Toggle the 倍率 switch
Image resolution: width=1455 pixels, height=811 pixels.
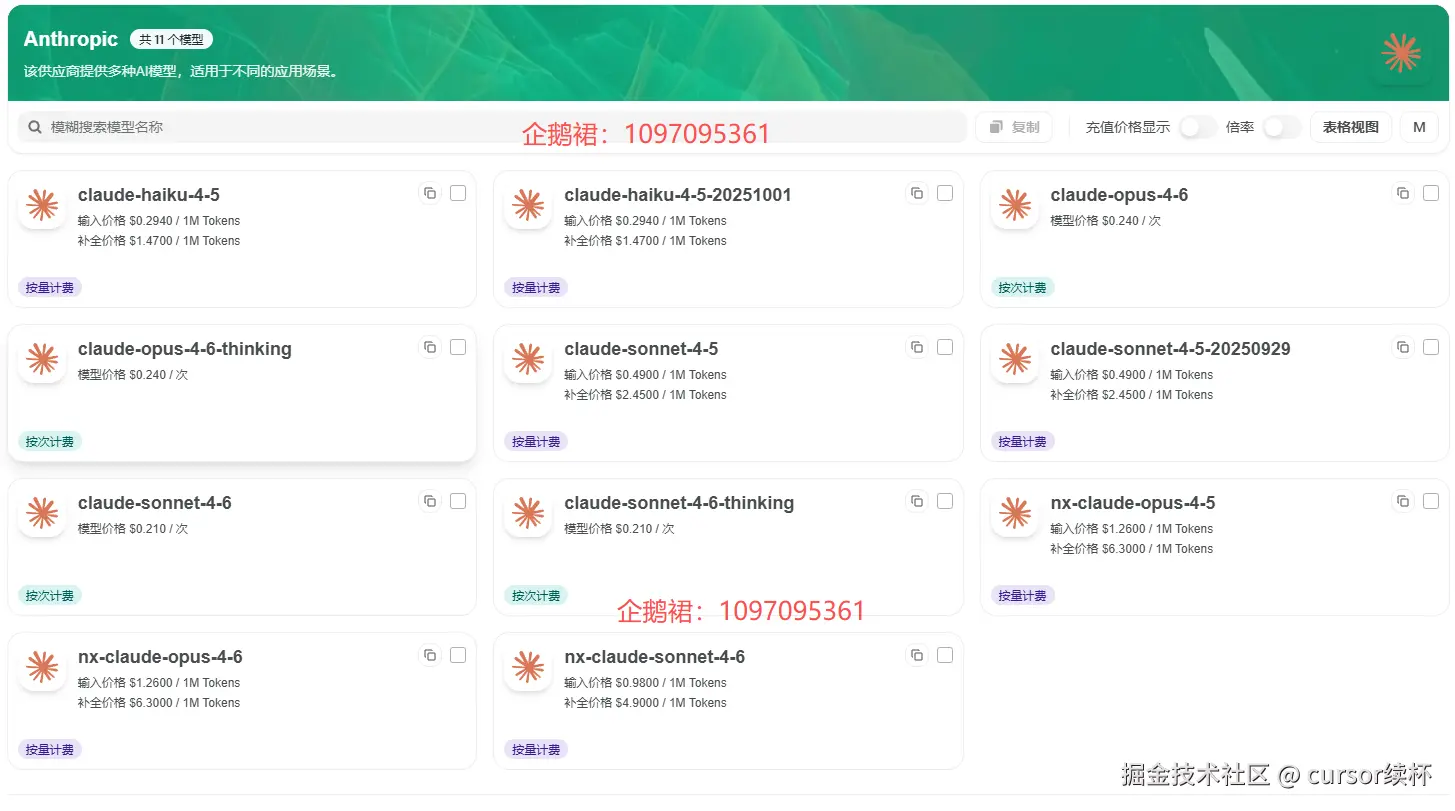click(1282, 127)
